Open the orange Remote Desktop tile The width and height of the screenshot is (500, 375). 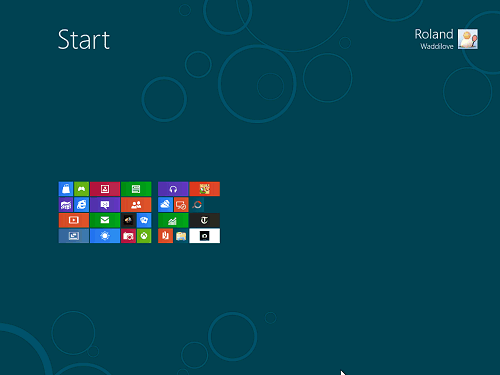(181, 205)
